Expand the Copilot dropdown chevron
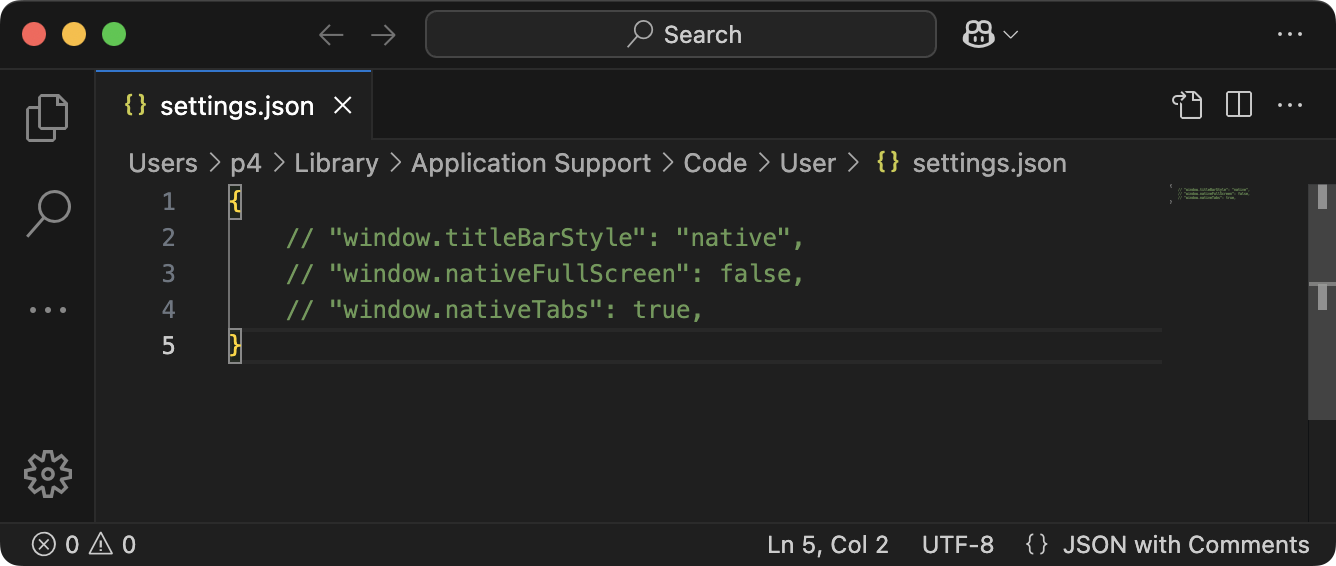Image resolution: width=1336 pixels, height=566 pixels. tap(1011, 35)
